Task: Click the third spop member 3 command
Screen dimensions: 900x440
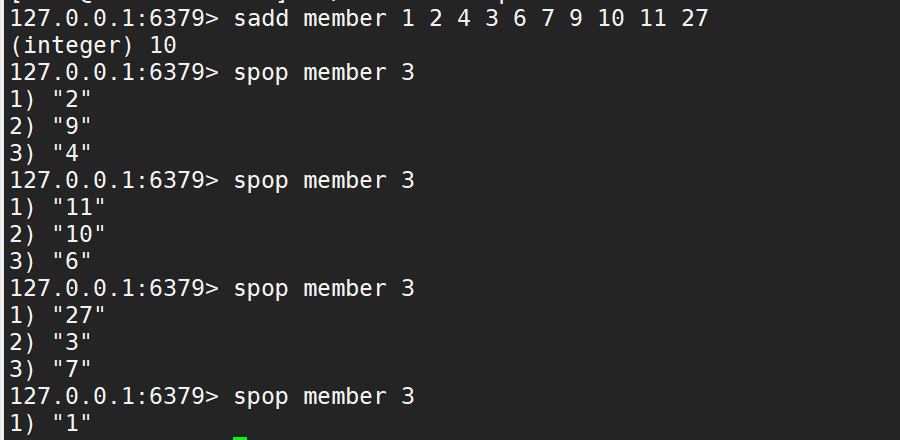Action: pyautogui.click(x=324, y=289)
